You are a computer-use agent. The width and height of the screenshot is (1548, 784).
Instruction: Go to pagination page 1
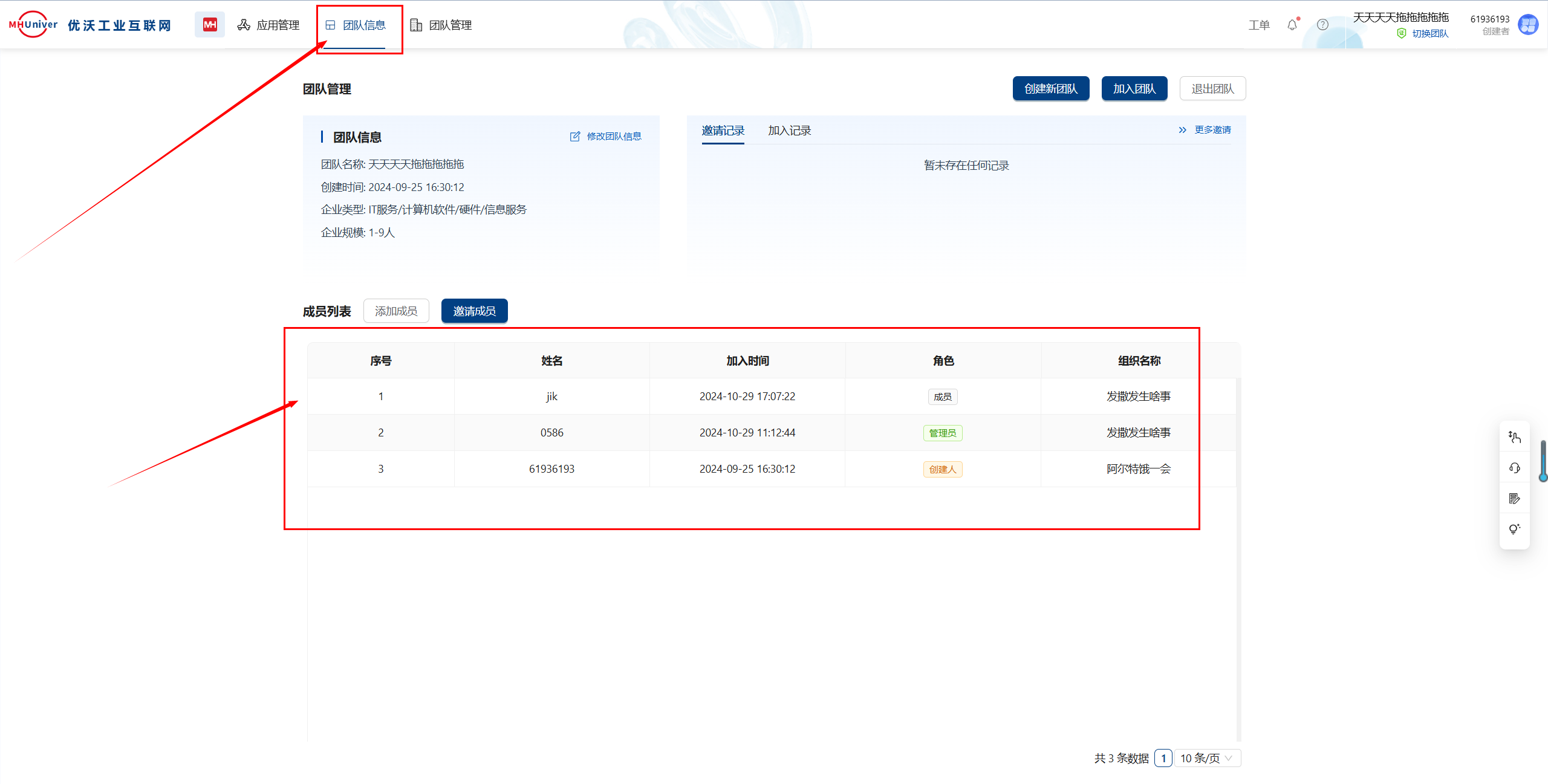[x=1163, y=758]
